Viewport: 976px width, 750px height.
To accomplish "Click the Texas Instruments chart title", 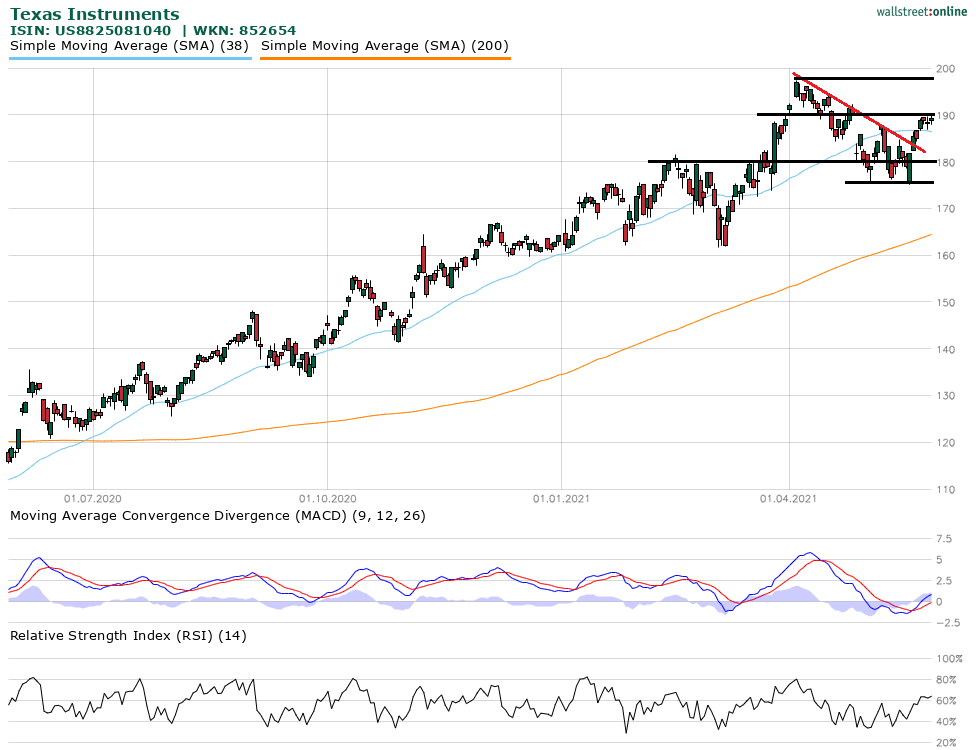I will click(x=95, y=14).
